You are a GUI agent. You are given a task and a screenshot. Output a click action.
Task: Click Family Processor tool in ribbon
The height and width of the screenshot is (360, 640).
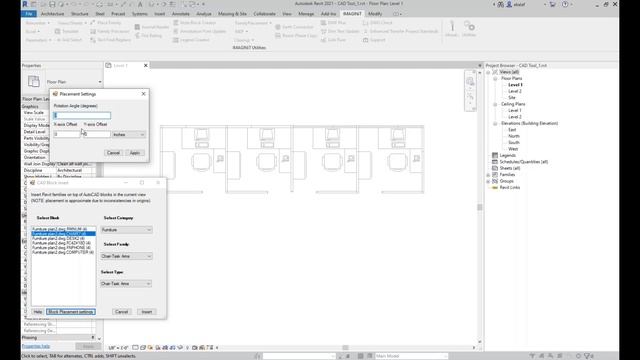(x=110, y=31)
